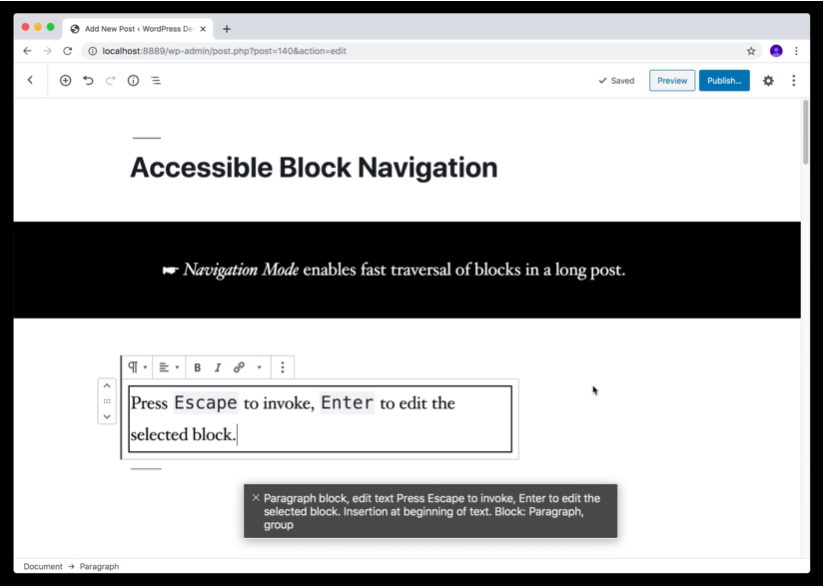
Task: Click the Add block plus icon
Action: coord(66,81)
